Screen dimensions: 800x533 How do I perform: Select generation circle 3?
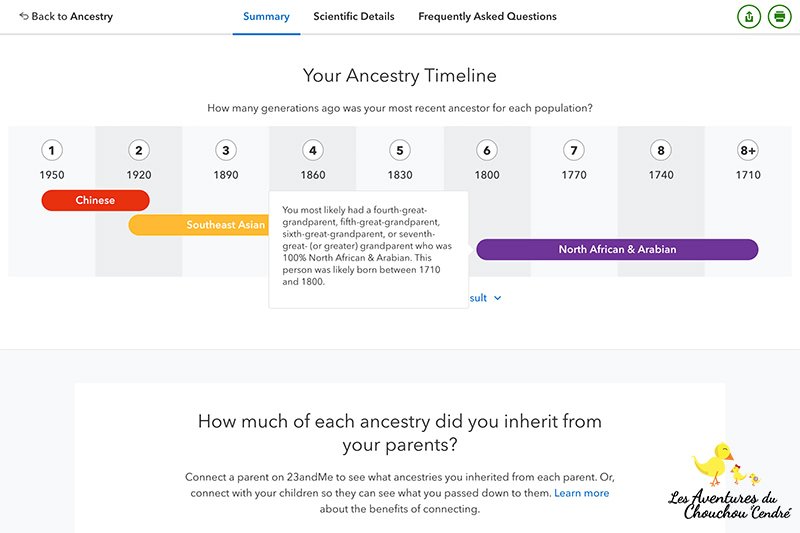(226, 151)
